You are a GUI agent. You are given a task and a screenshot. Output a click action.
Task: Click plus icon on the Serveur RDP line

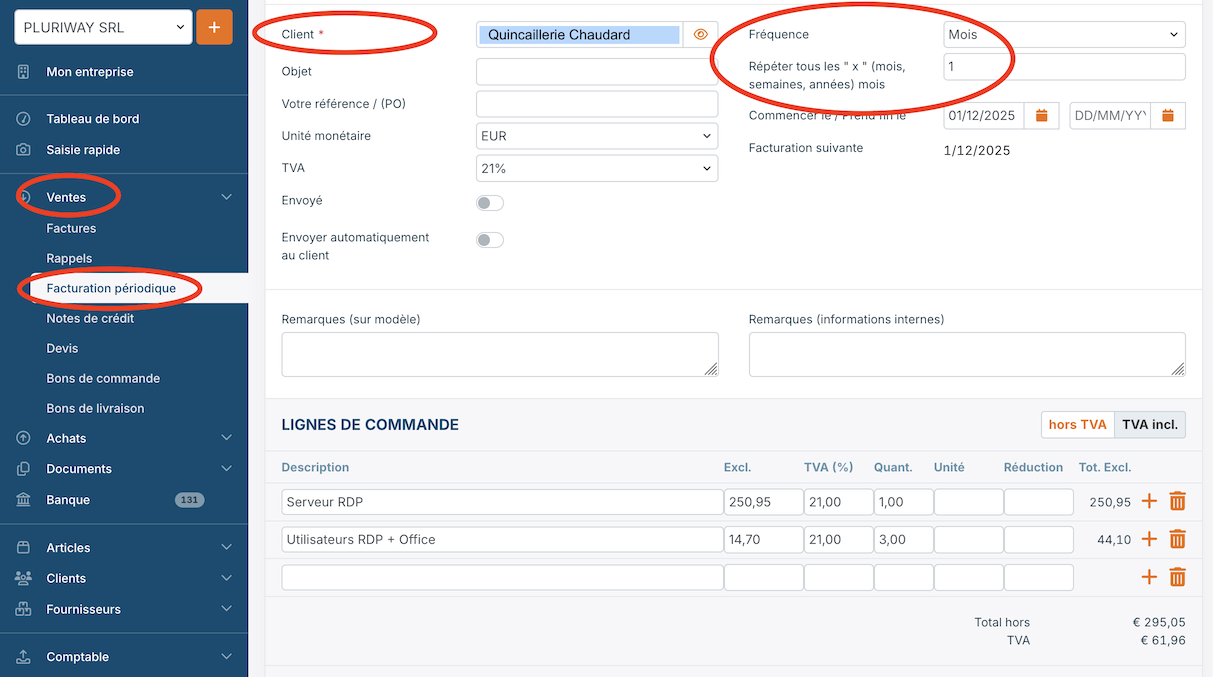tap(1149, 502)
